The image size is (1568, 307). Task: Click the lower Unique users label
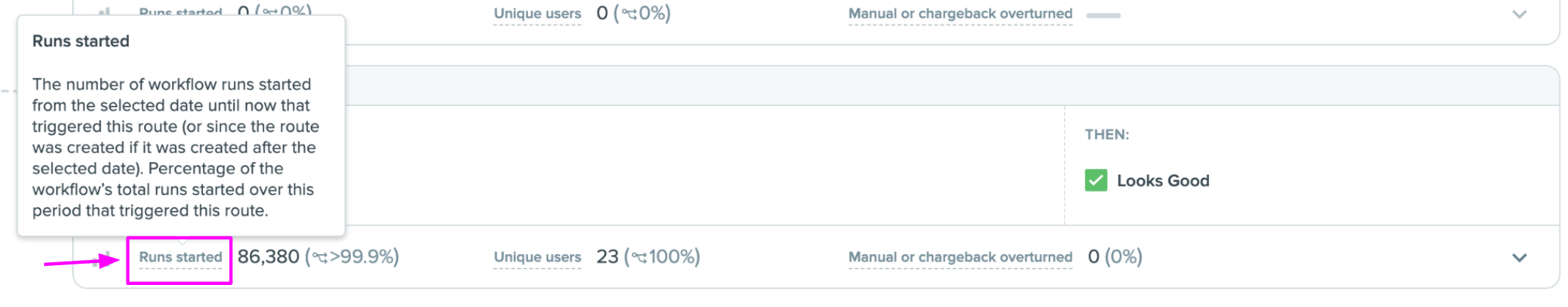pyautogui.click(x=537, y=257)
